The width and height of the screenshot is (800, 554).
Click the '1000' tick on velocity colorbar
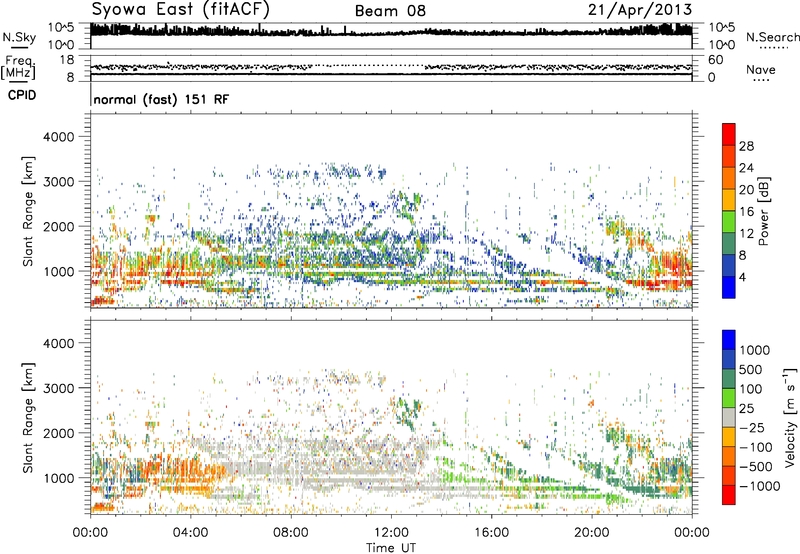(x=755, y=350)
